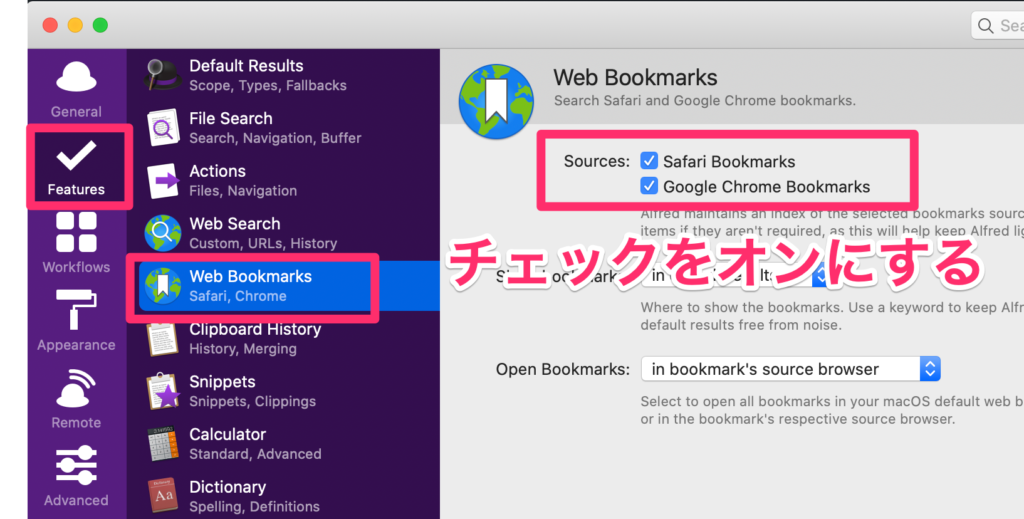Click the Dictionary book icon
Image resolution: width=1024 pixels, height=519 pixels.
click(162, 496)
